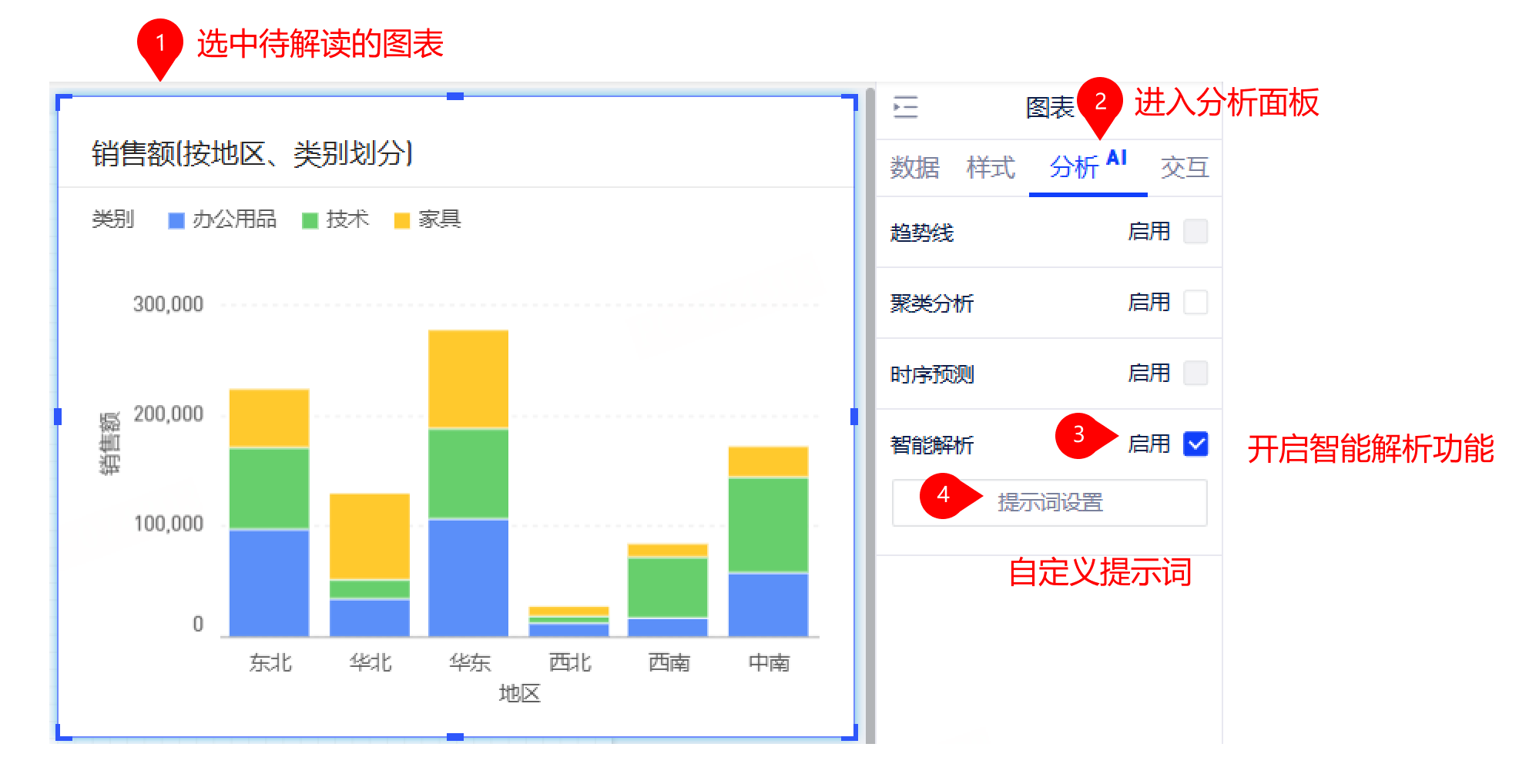Viewport: 1519px width, 784px height.
Task: Switch to the 样式 tab
Action: pyautogui.click(x=991, y=167)
